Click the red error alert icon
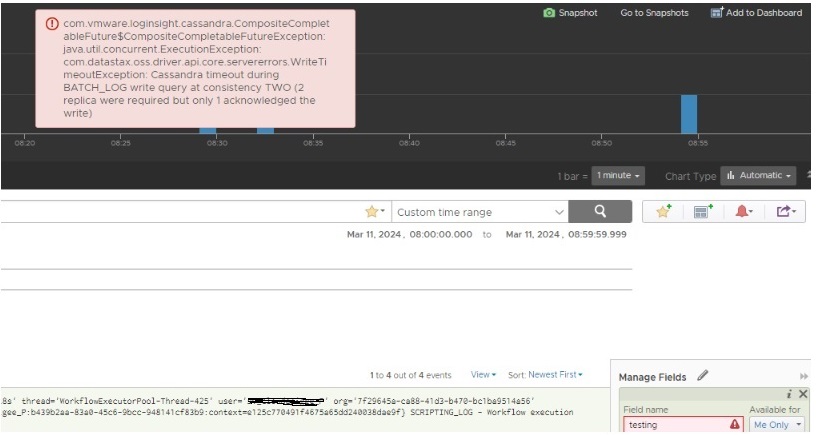The width and height of the screenshot is (816, 435). click(52, 24)
